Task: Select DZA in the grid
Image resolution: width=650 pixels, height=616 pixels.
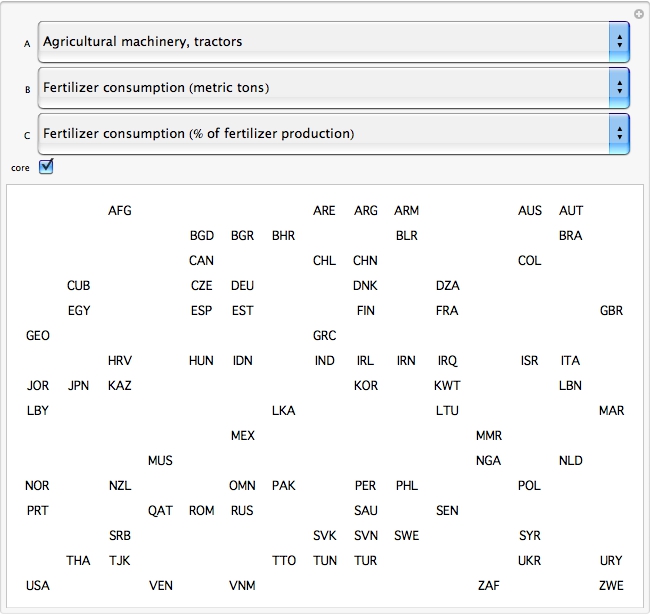Action: 448,286
